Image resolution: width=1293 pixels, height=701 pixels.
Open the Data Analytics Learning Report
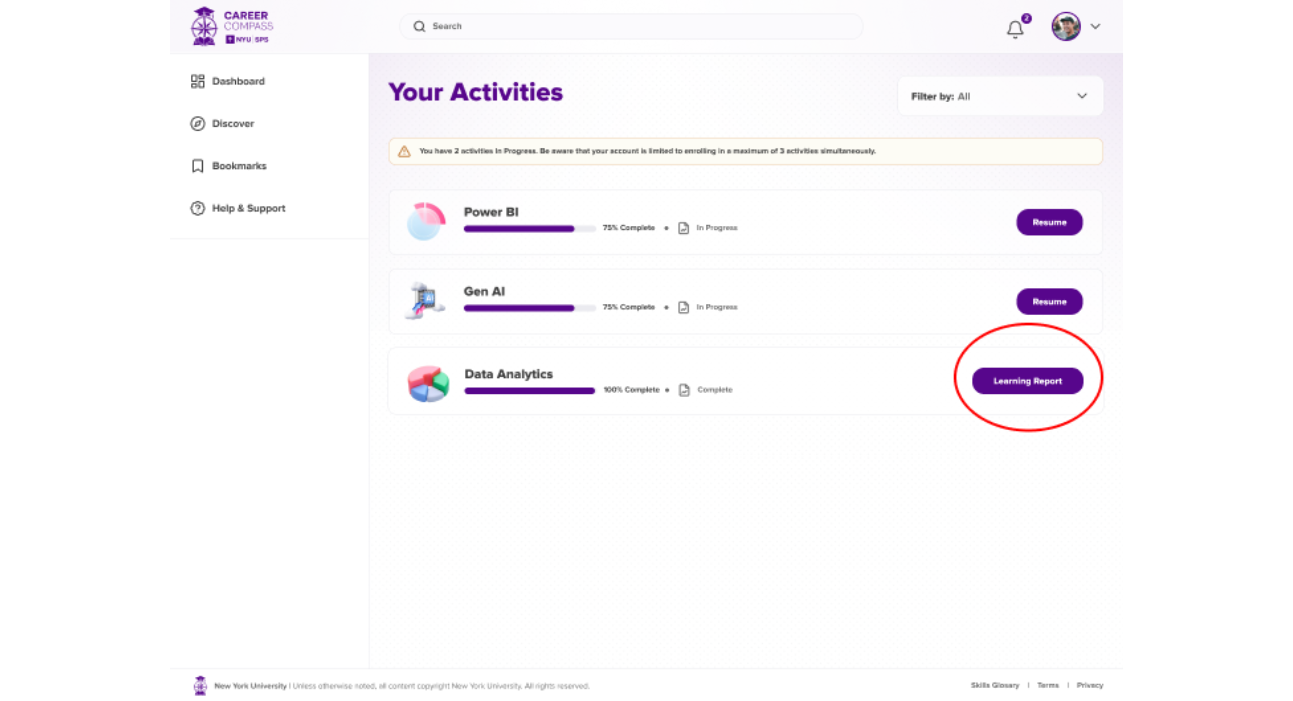tap(1027, 381)
